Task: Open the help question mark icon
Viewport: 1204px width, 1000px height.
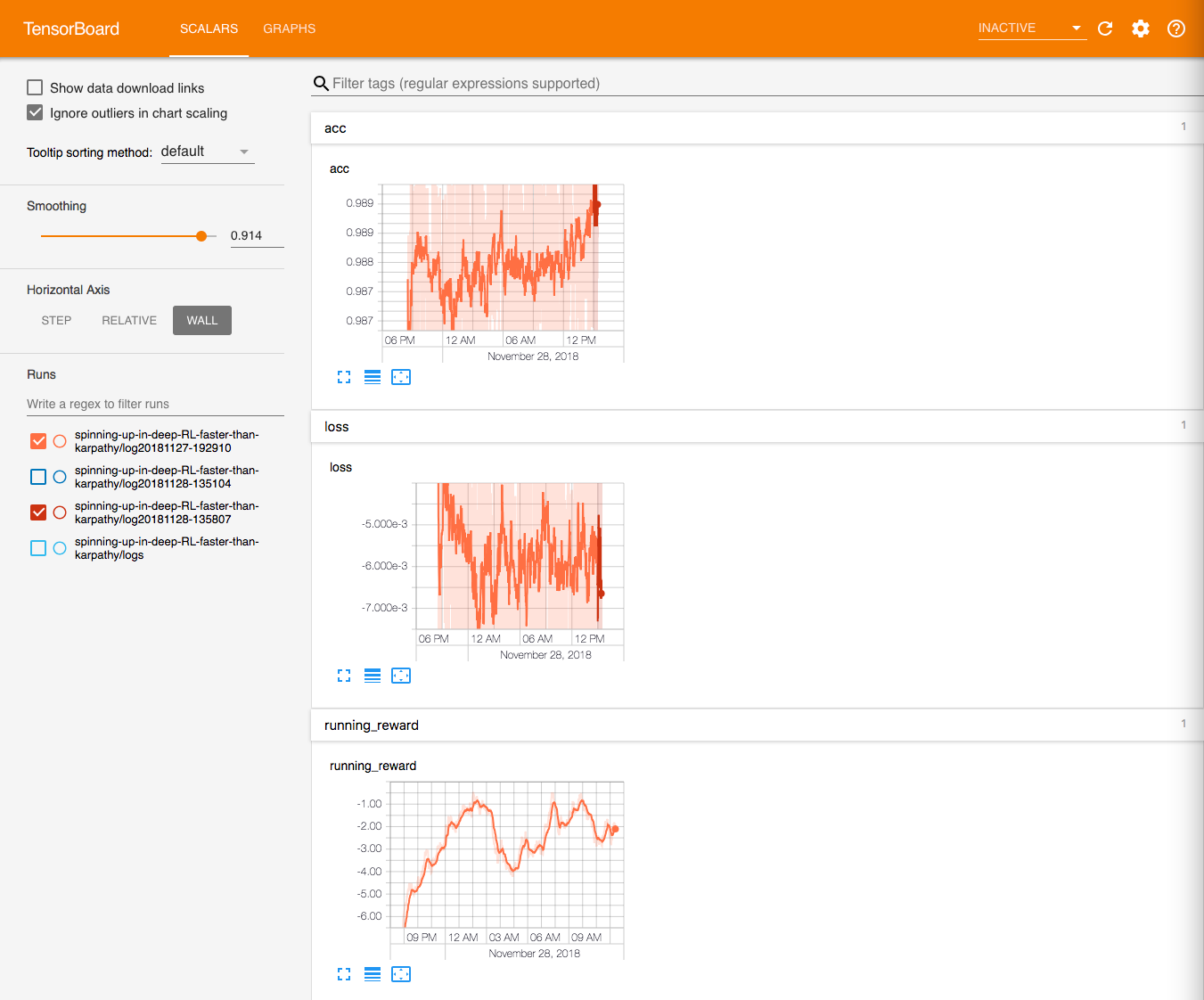Action: click(x=1176, y=29)
